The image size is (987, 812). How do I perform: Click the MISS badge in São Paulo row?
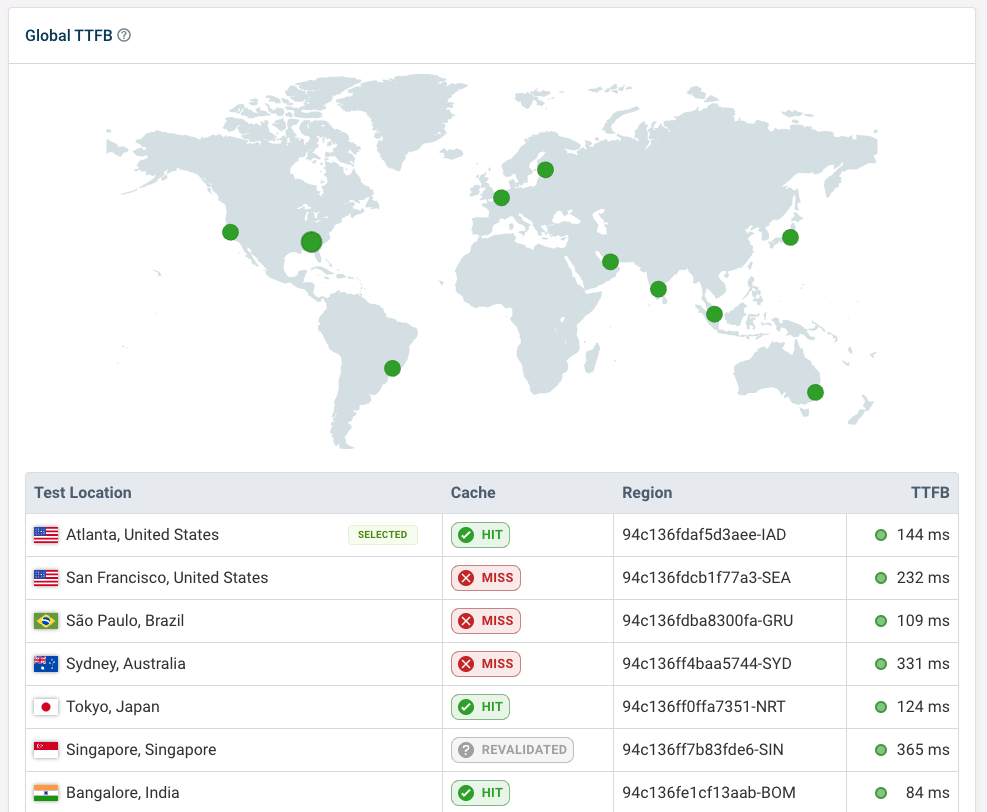[485, 621]
